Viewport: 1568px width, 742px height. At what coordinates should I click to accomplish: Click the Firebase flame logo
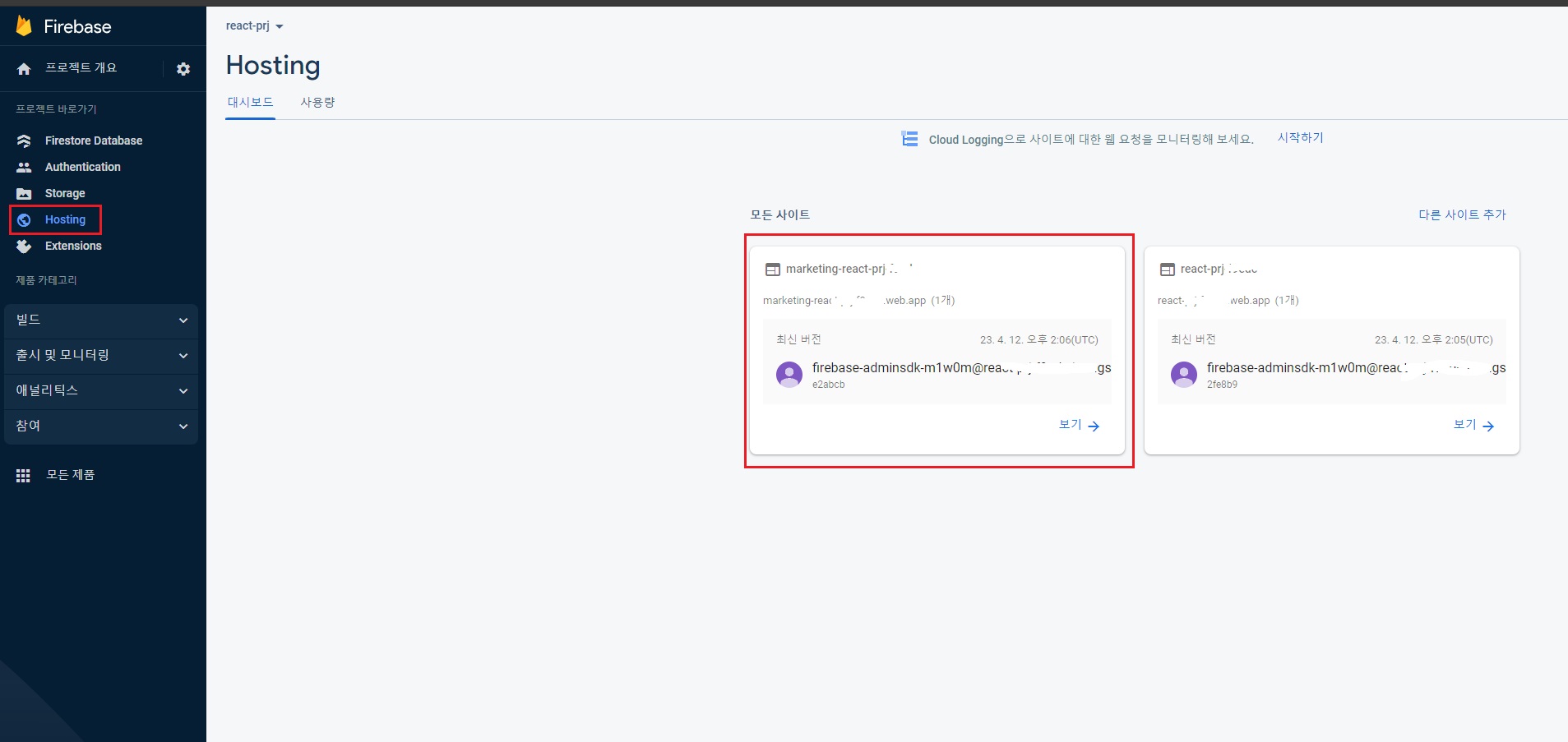24,26
